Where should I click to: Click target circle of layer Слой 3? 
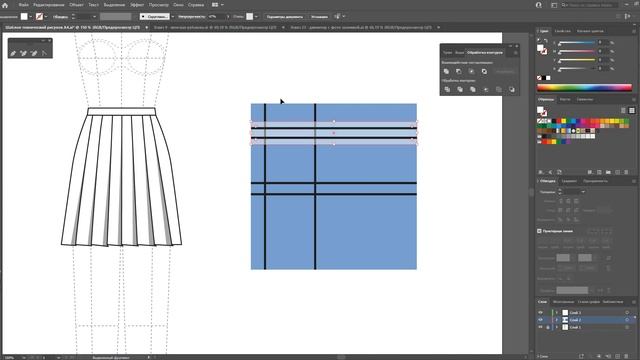point(627,313)
